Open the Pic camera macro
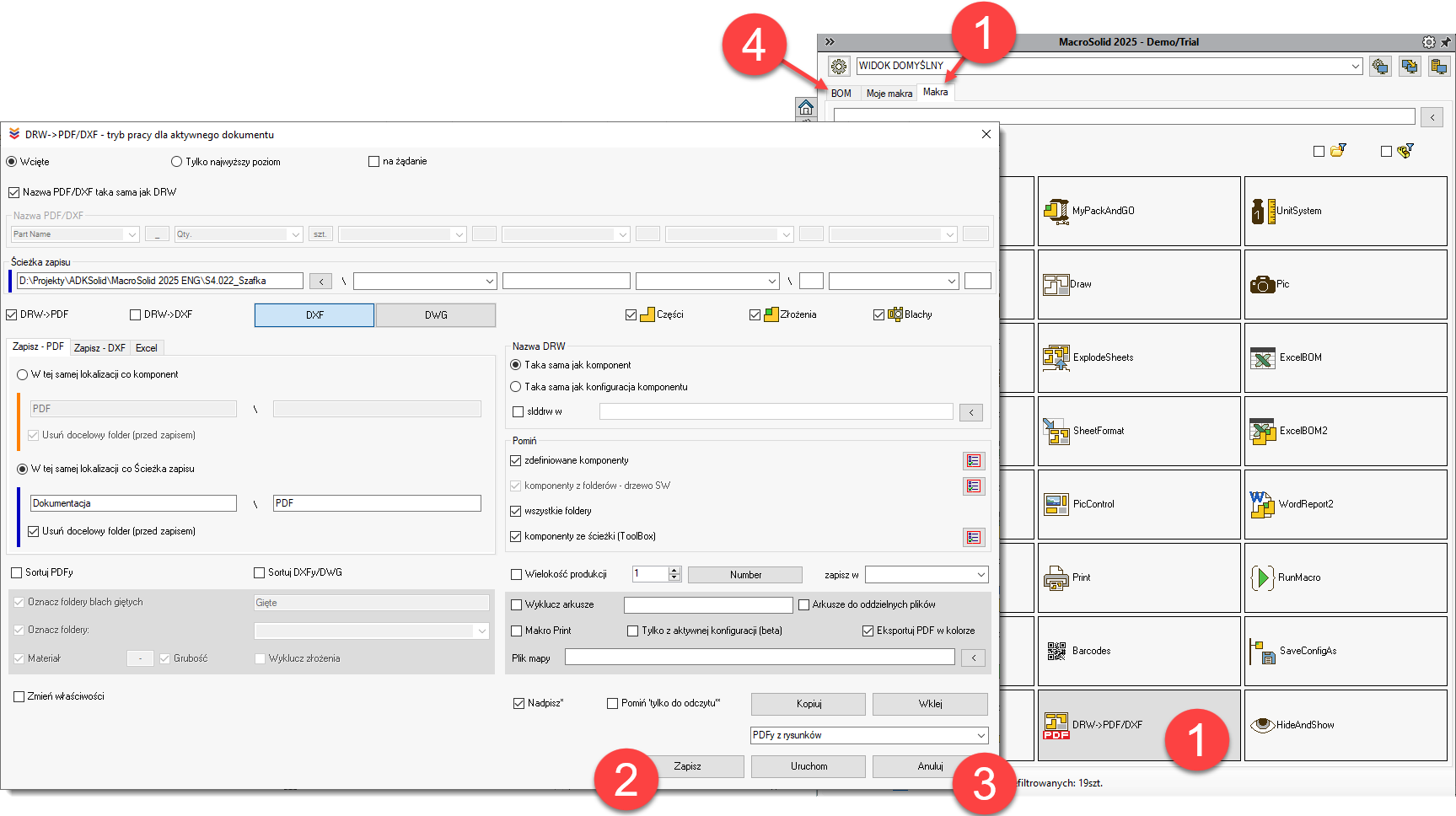Screen dimensions: 1456x816 pos(1346,284)
